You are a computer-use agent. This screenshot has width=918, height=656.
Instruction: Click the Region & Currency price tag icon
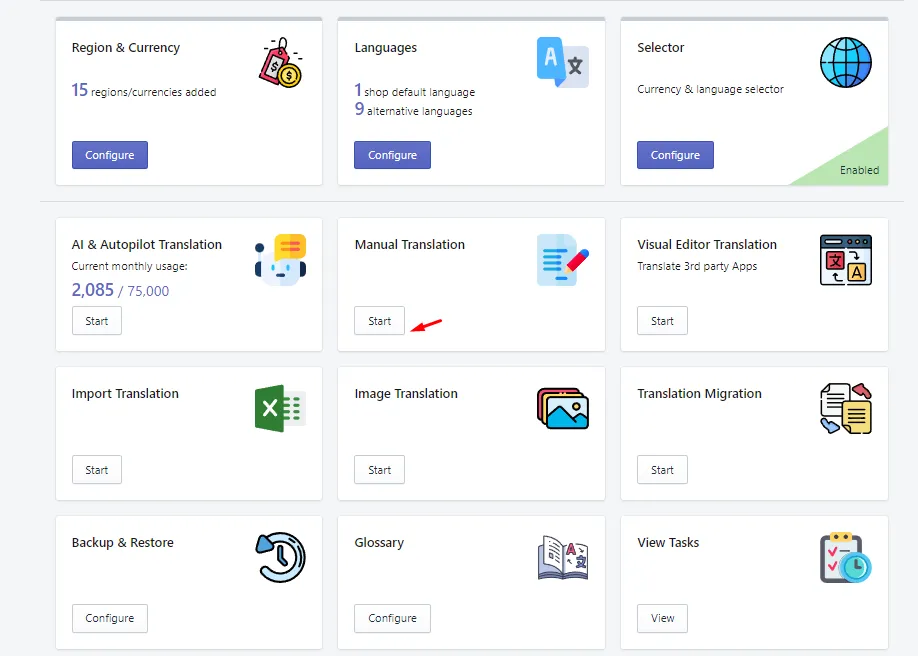click(281, 63)
